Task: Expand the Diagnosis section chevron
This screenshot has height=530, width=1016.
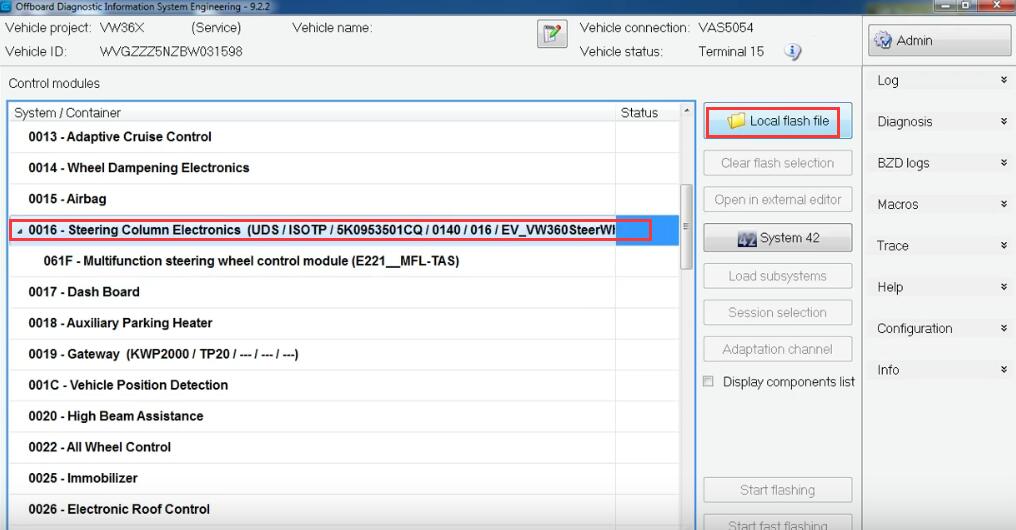Action: [x=1003, y=121]
